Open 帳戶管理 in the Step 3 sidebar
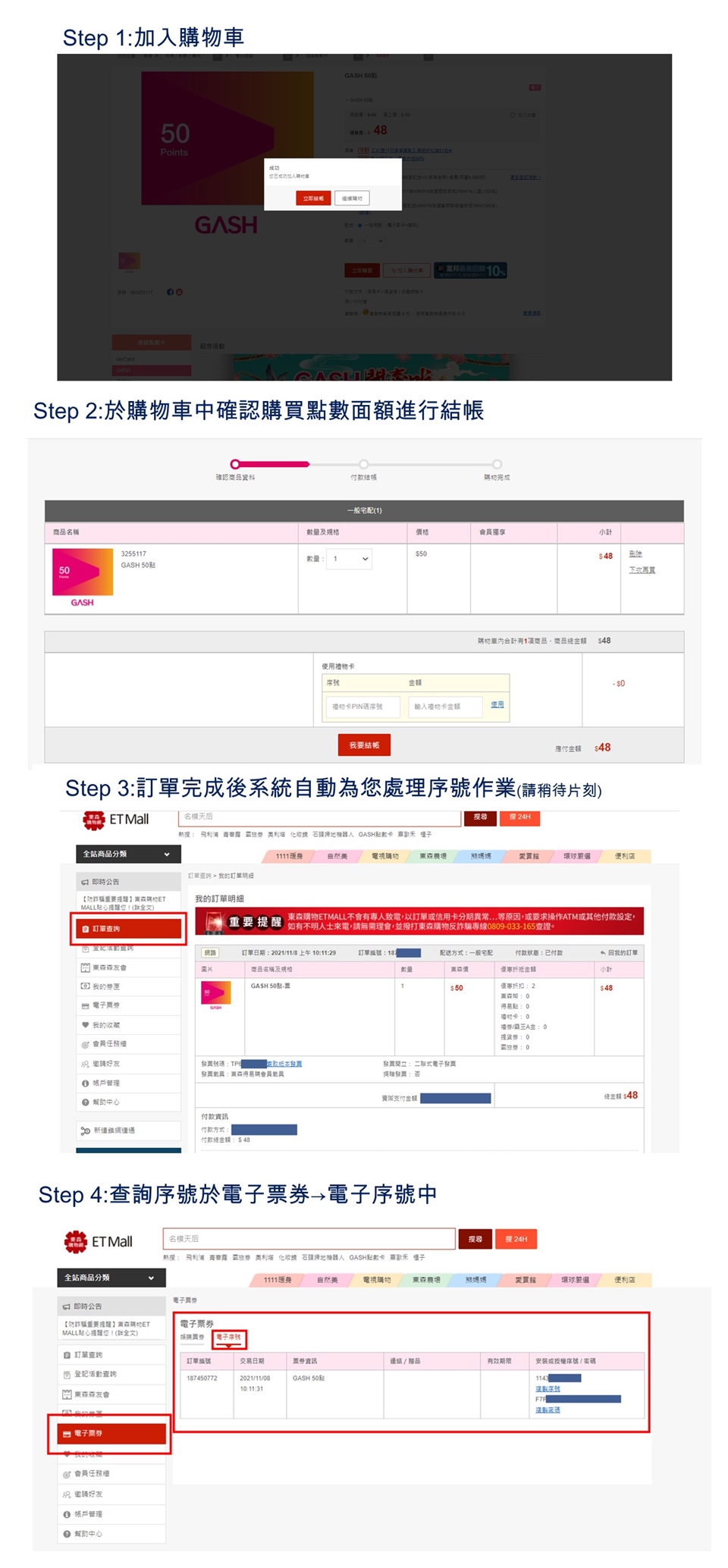728x1568 pixels. [x=105, y=1083]
